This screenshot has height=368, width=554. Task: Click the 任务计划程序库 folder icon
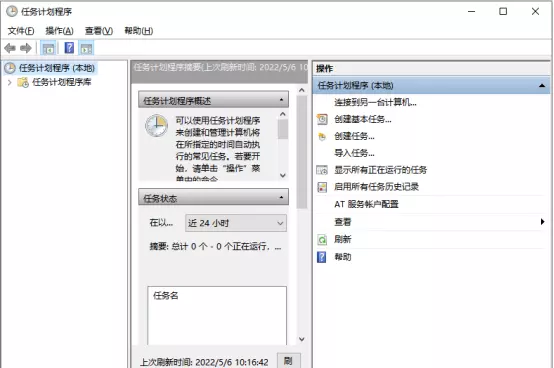point(23,83)
